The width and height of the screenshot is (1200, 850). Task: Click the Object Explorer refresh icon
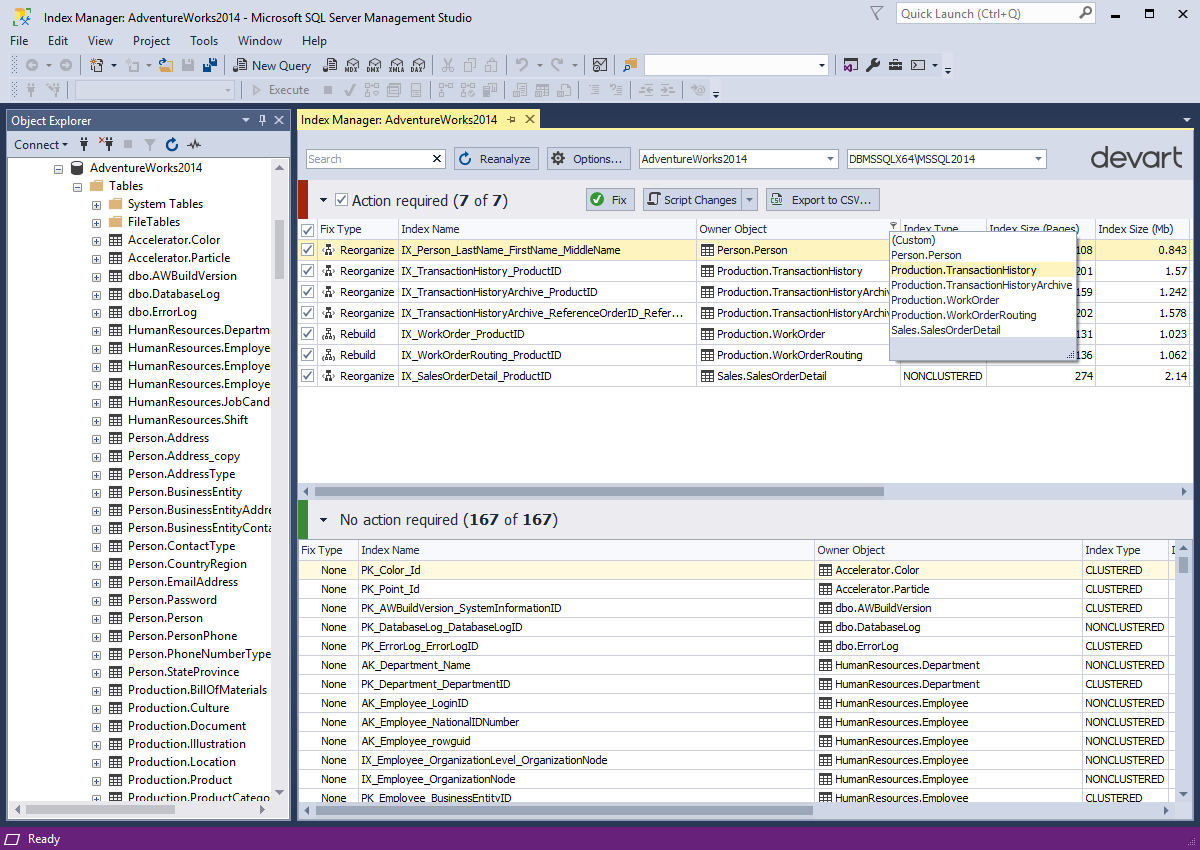tap(172, 145)
